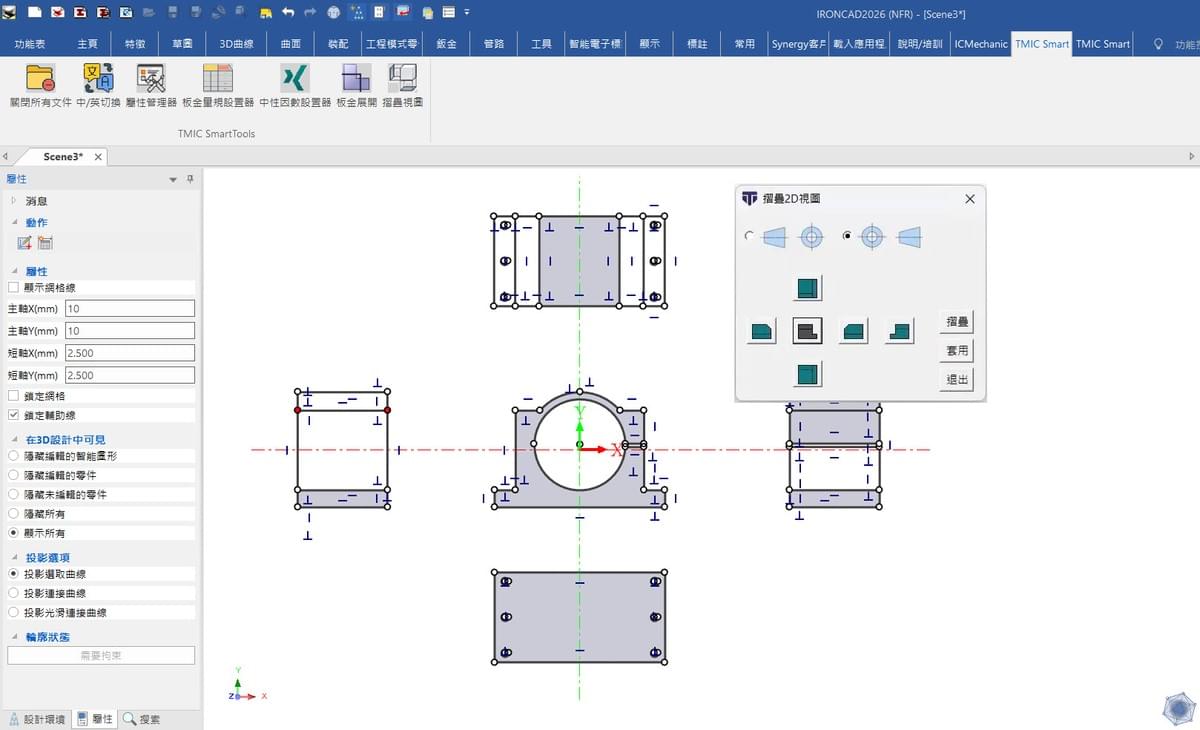
Task: Collapse the 輪廓狀態 section
Action: [x=15, y=636]
